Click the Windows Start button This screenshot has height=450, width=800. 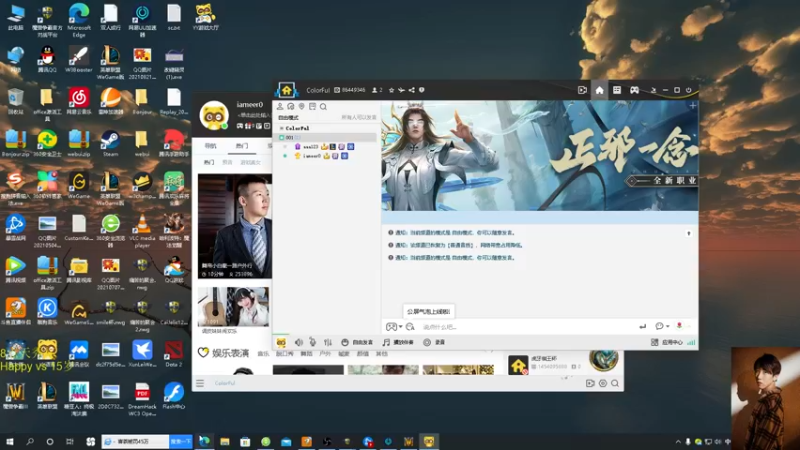(10, 441)
